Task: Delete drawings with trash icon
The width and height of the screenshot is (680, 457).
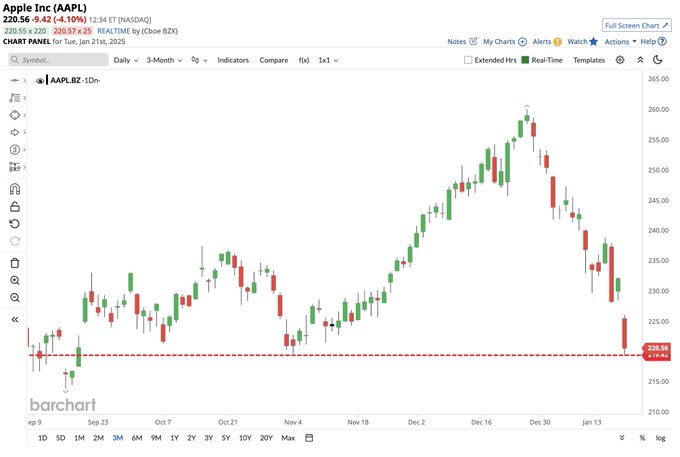Action: [15, 263]
